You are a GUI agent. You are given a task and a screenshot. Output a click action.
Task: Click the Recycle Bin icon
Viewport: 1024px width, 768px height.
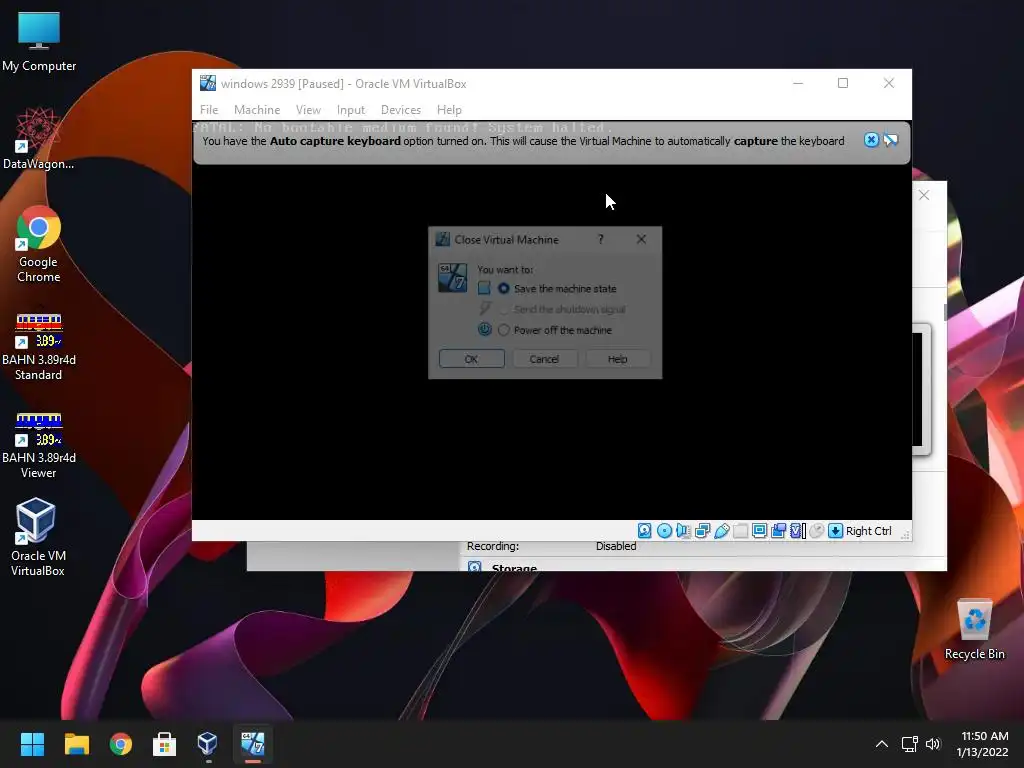(974, 630)
